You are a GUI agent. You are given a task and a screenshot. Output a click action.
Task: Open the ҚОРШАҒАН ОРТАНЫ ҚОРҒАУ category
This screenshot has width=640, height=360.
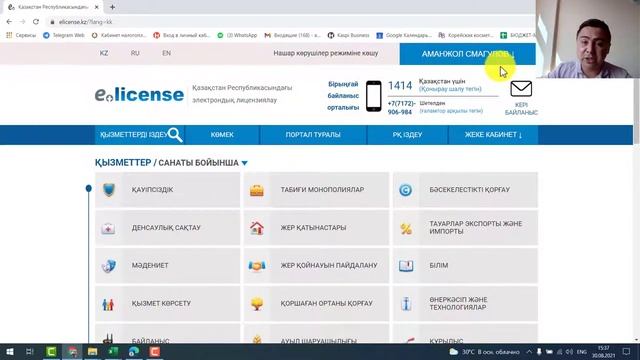click(x=316, y=304)
